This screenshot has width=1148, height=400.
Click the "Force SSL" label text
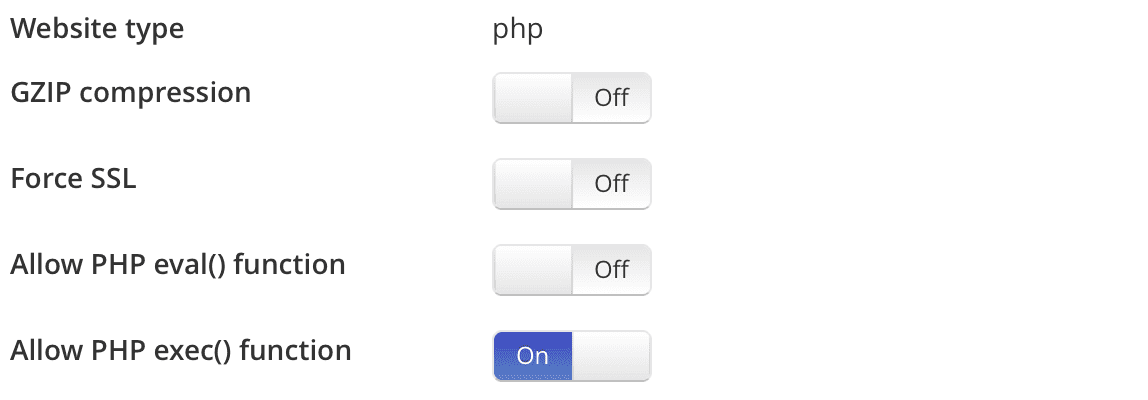pos(73,179)
